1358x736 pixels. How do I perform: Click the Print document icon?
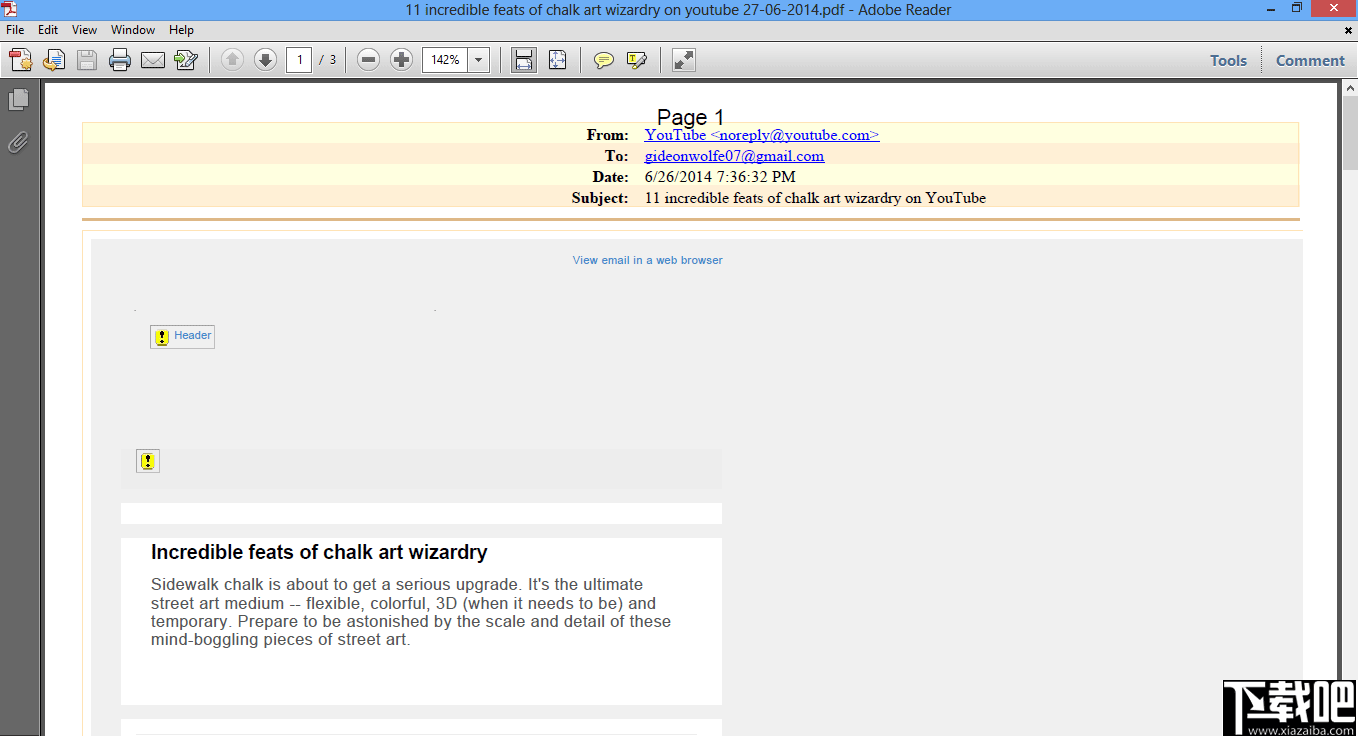[x=119, y=60]
